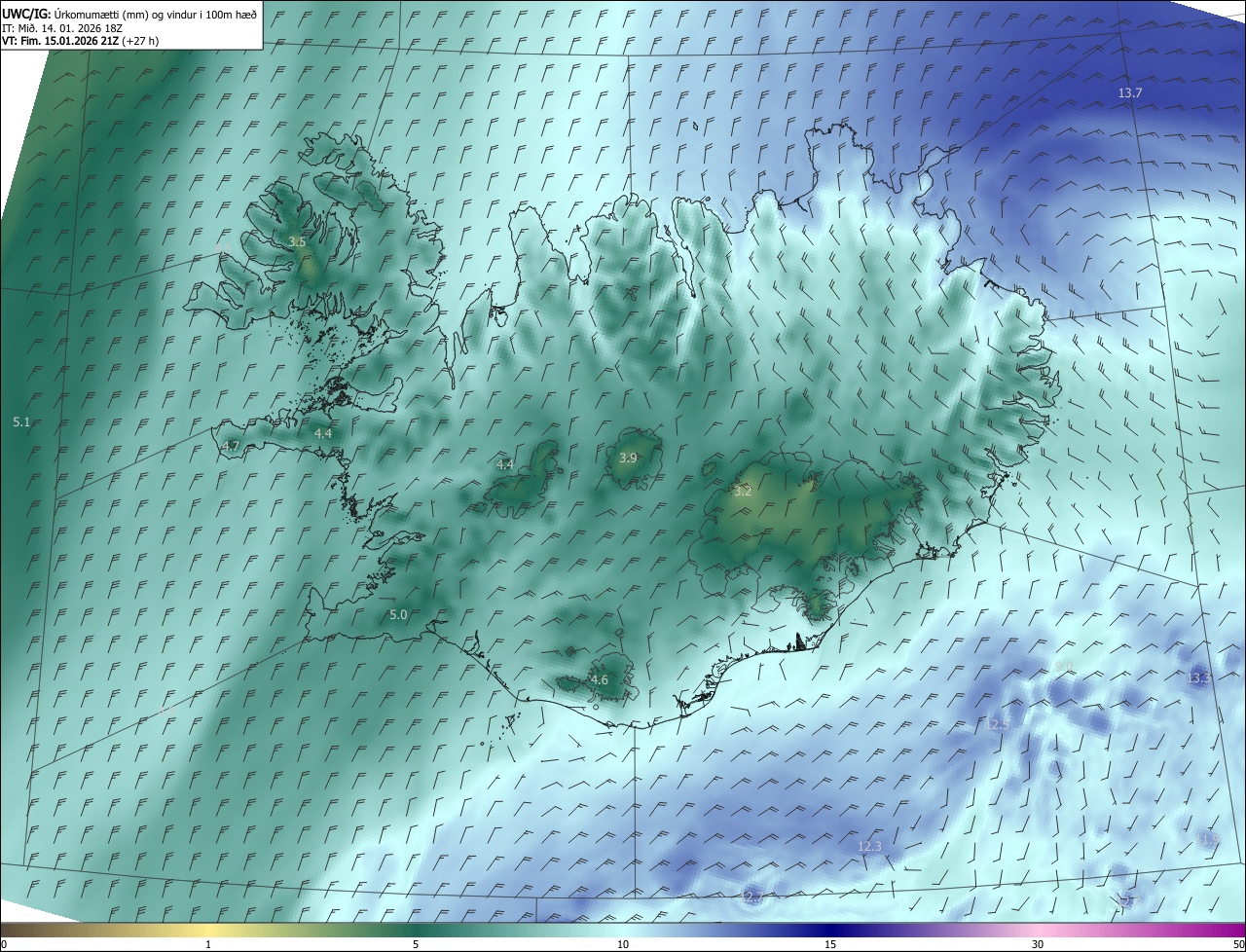Click the 5.1 value on the map
This screenshot has height=952, width=1246.
[22, 421]
